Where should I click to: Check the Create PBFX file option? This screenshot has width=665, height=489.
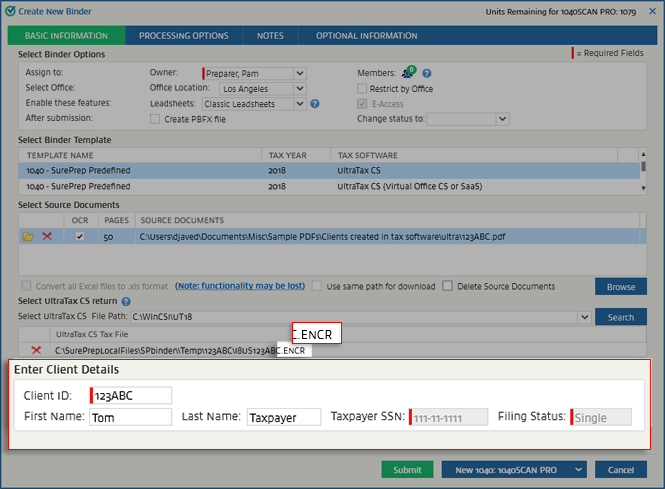155,118
